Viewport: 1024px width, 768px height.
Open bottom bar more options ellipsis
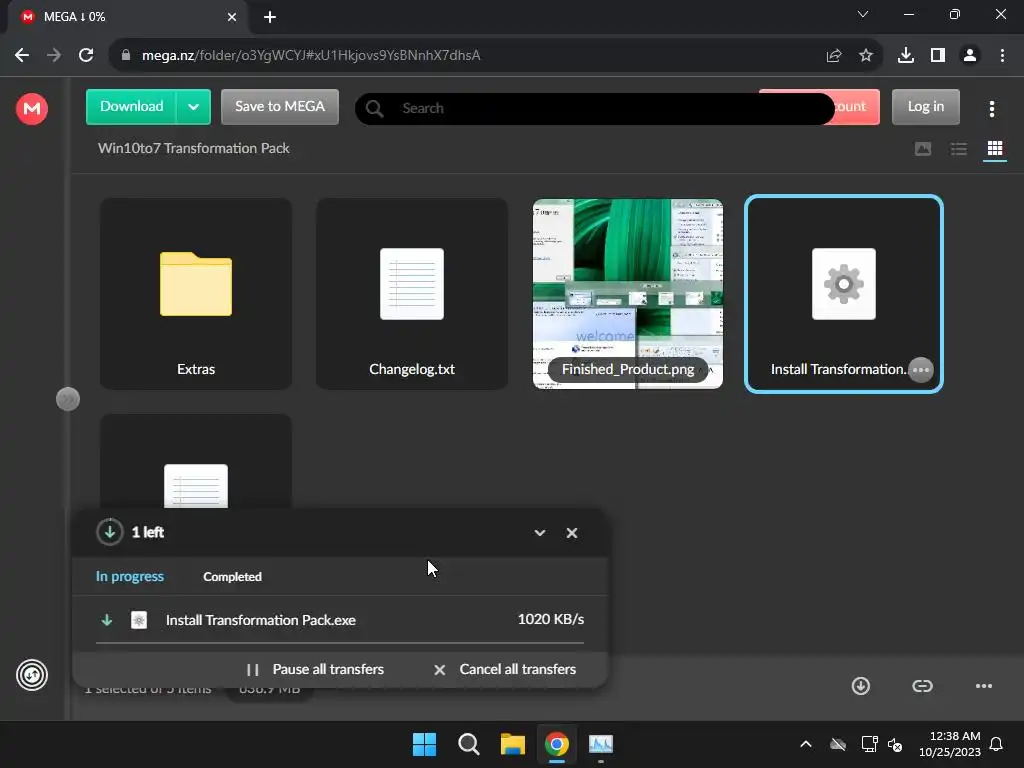[984, 686]
